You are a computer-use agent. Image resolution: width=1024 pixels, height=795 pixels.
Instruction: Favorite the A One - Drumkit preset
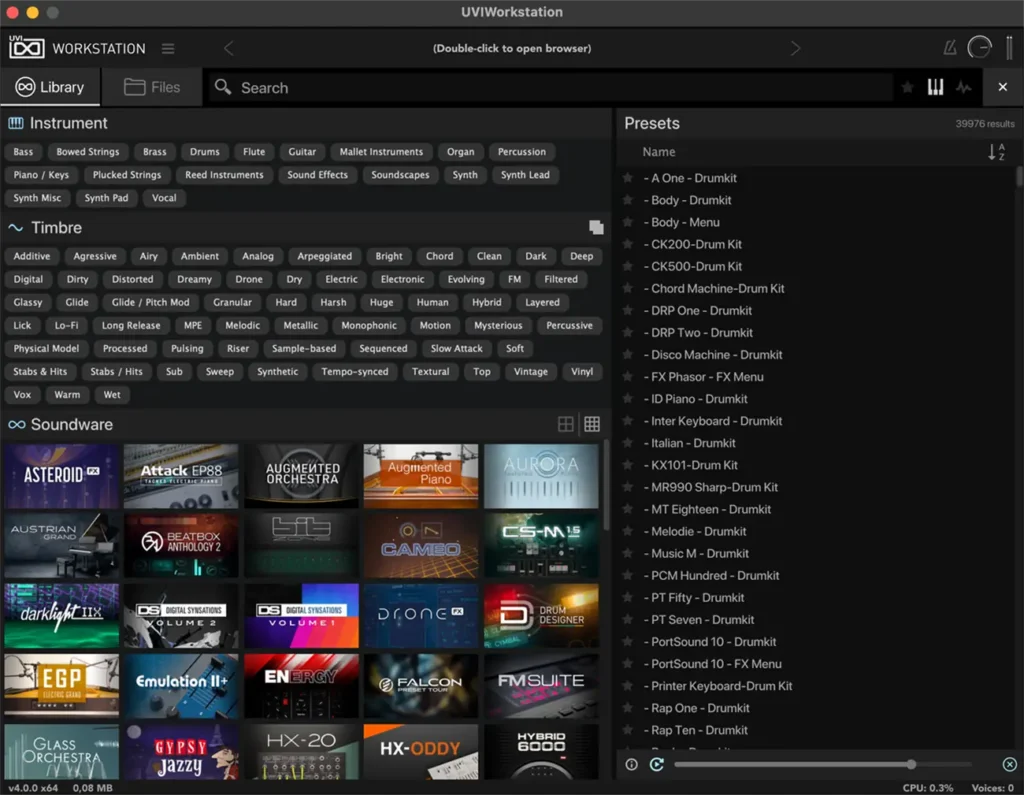point(628,178)
